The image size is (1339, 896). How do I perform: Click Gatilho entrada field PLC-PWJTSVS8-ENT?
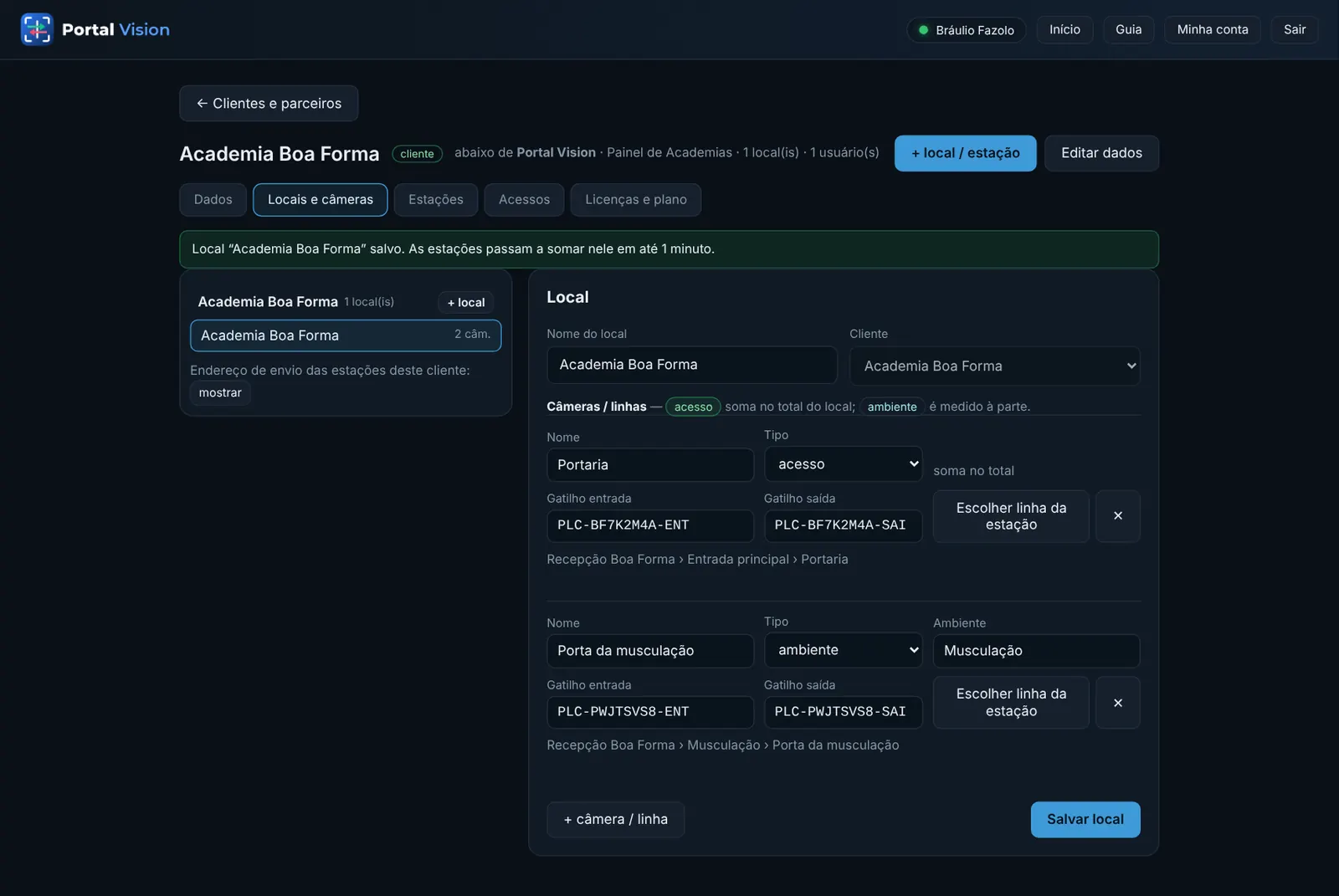[x=650, y=712]
